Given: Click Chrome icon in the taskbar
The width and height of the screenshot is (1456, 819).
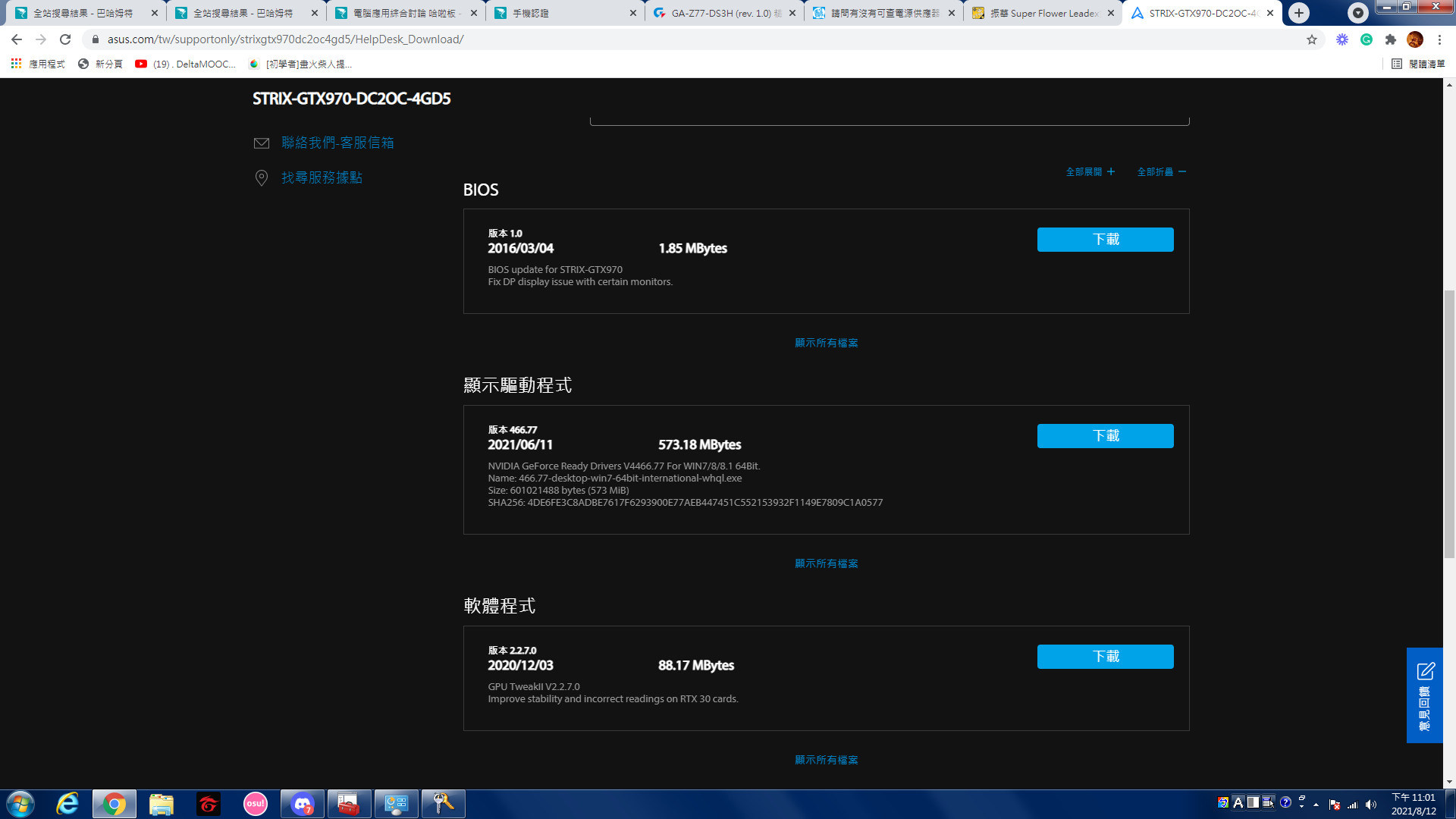Looking at the screenshot, I should click(x=115, y=804).
